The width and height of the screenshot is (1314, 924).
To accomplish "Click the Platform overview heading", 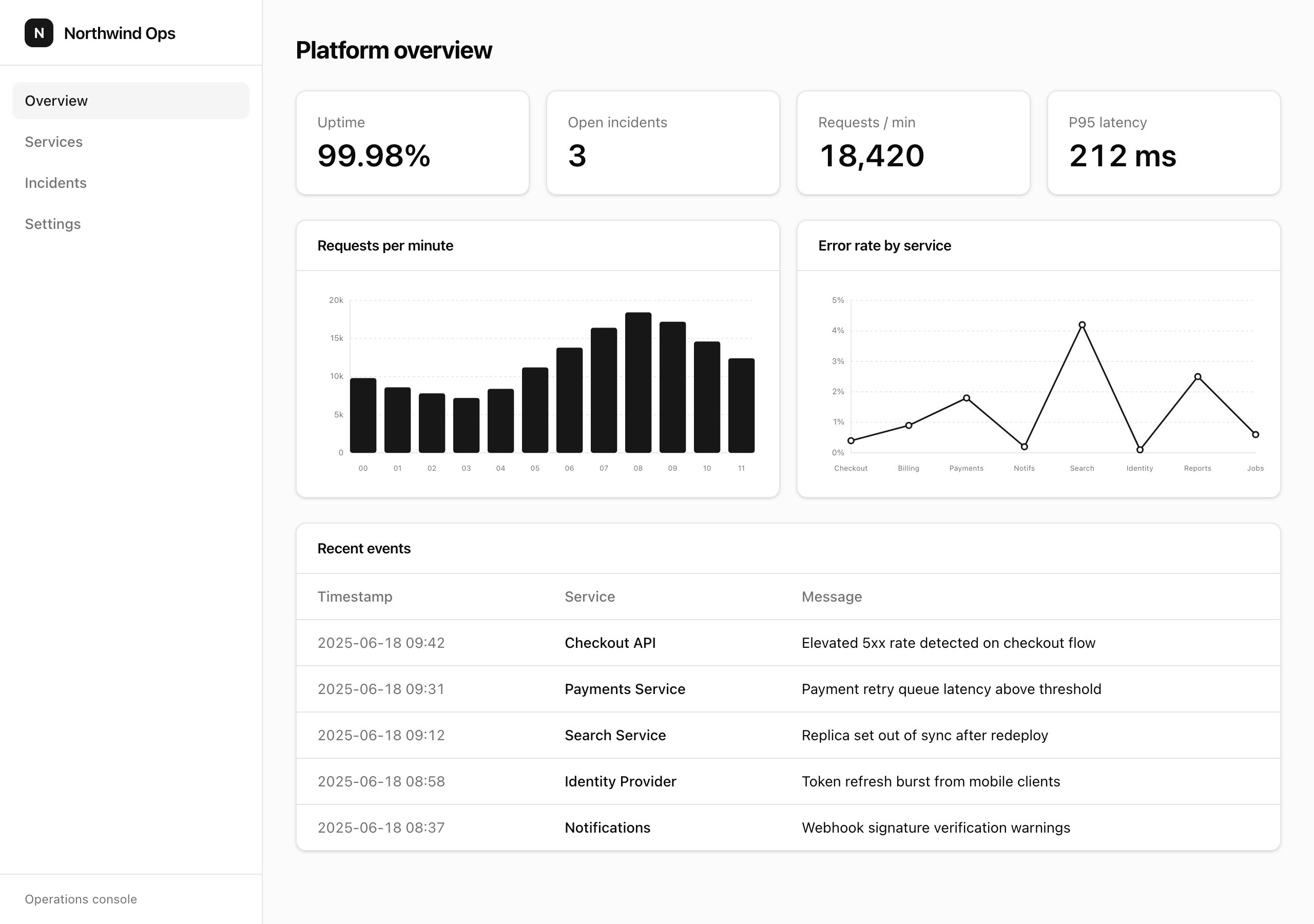I will click(x=394, y=50).
